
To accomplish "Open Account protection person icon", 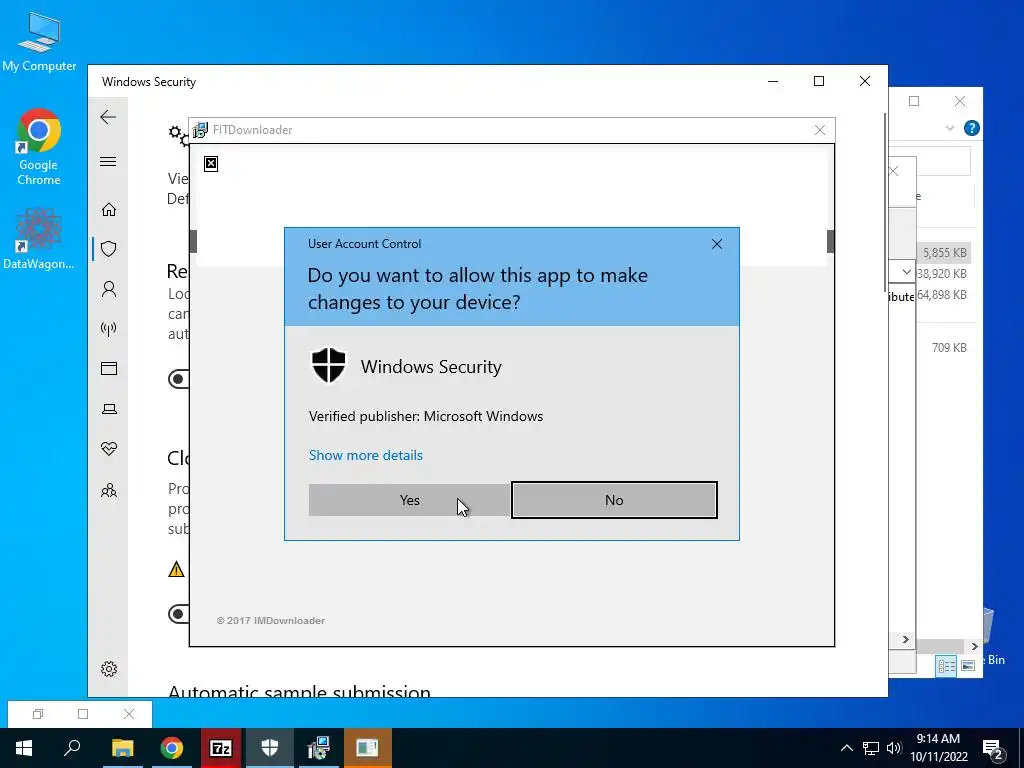I will 109,289.
